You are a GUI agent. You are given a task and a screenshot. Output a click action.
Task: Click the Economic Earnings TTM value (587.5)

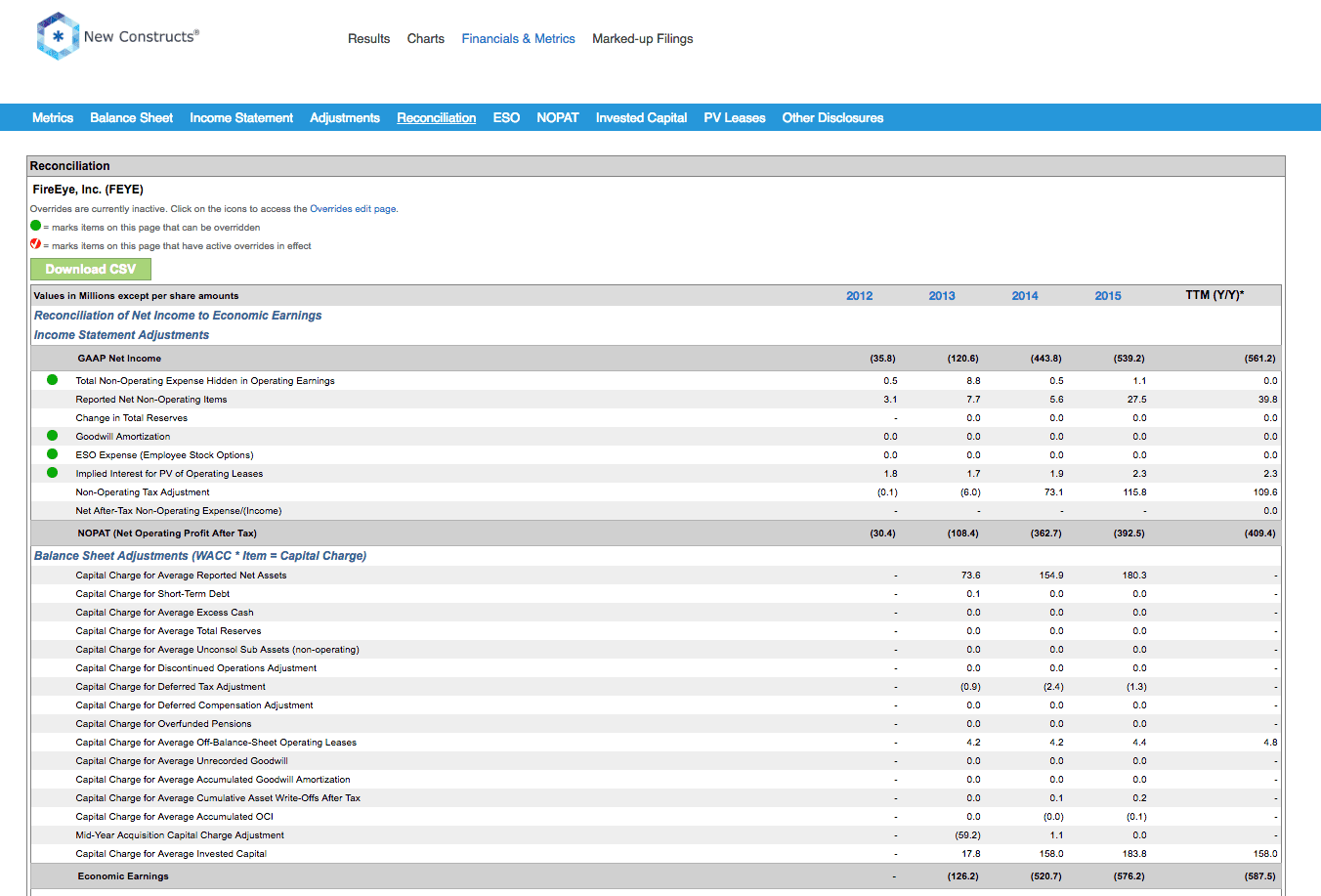coord(1260,875)
